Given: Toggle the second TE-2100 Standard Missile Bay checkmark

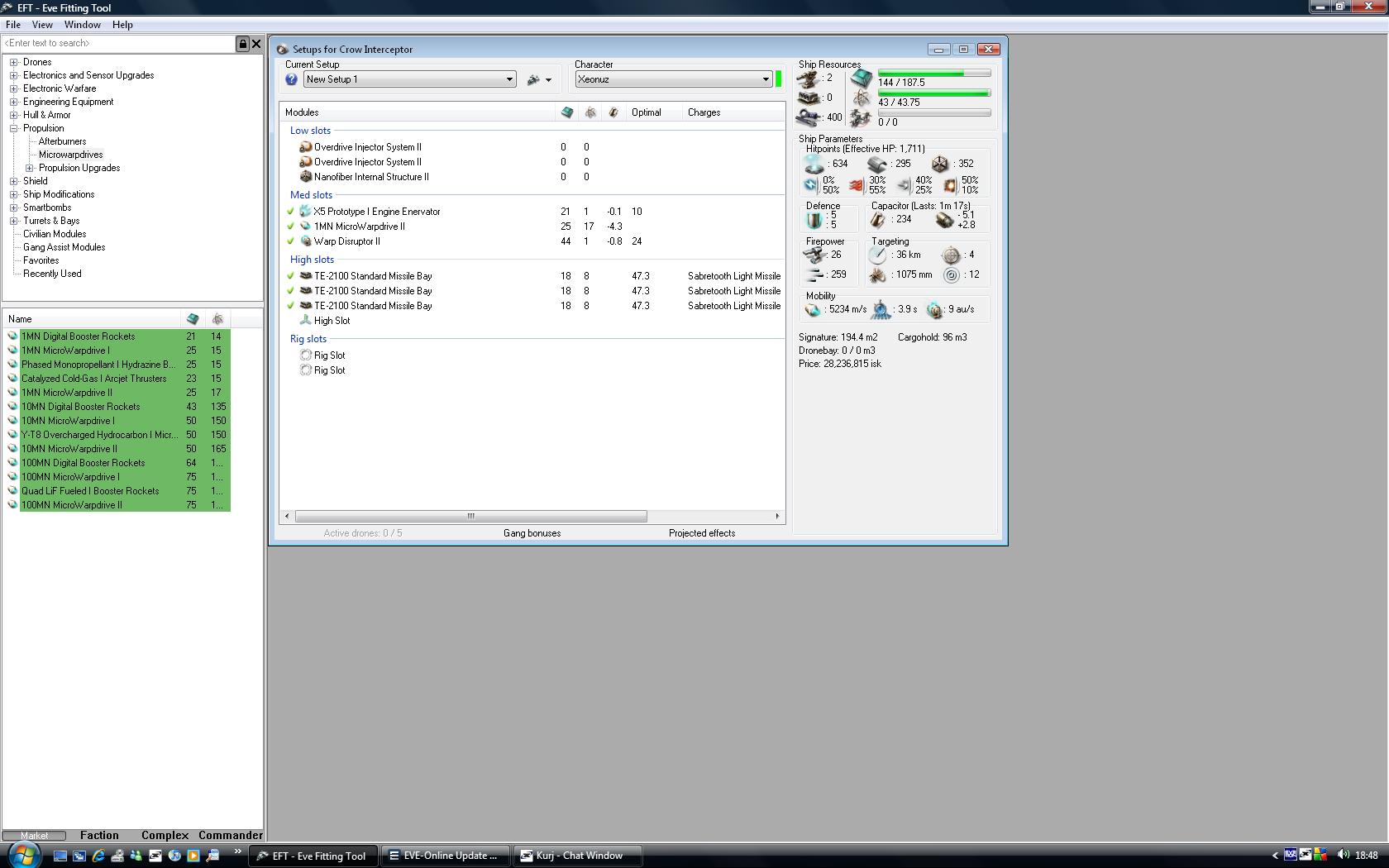Looking at the screenshot, I should click(x=290, y=291).
